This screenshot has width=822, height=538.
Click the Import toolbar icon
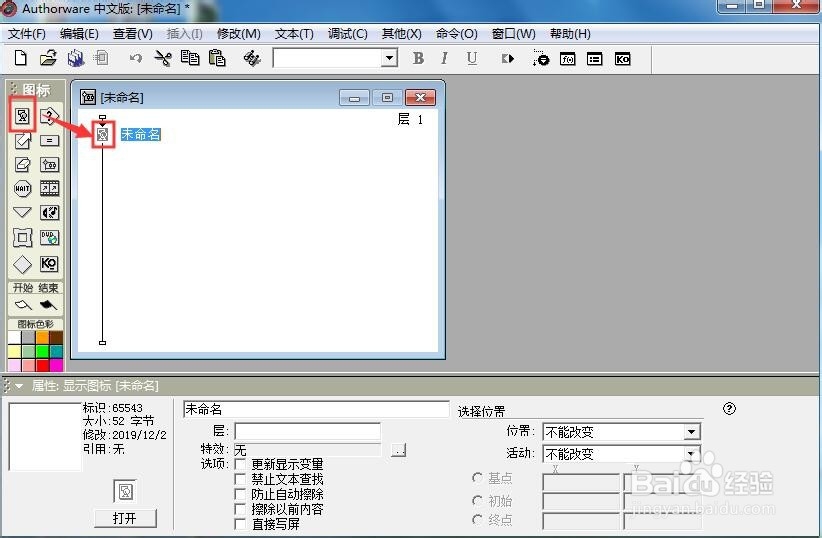(x=101, y=58)
